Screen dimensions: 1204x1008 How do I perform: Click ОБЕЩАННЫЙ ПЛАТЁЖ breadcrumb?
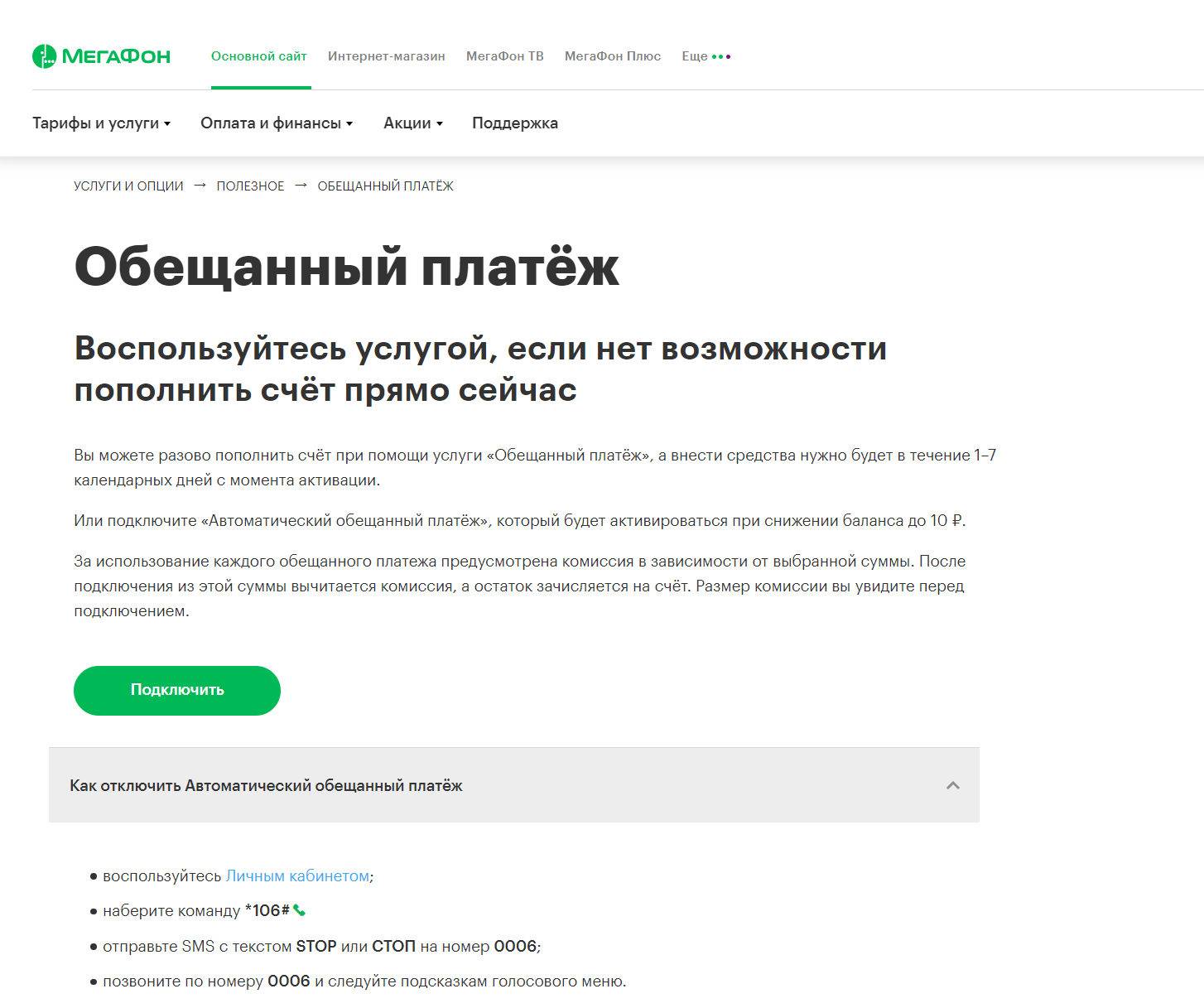[385, 186]
